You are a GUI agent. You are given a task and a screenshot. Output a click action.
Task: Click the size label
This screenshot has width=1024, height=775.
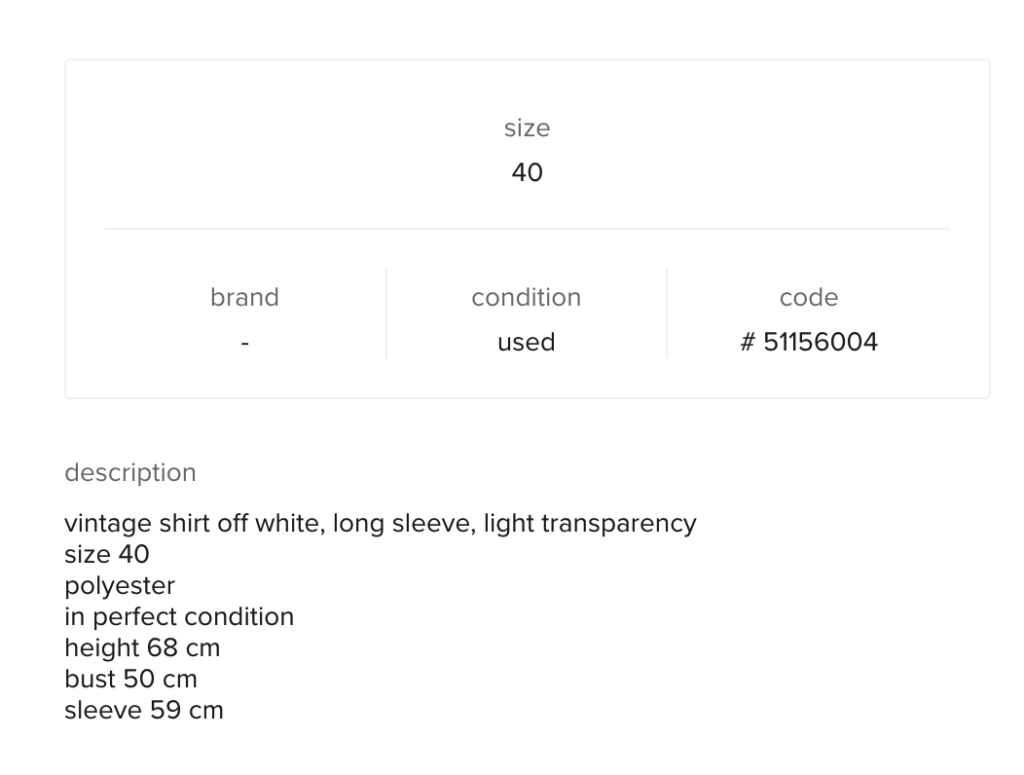click(527, 128)
